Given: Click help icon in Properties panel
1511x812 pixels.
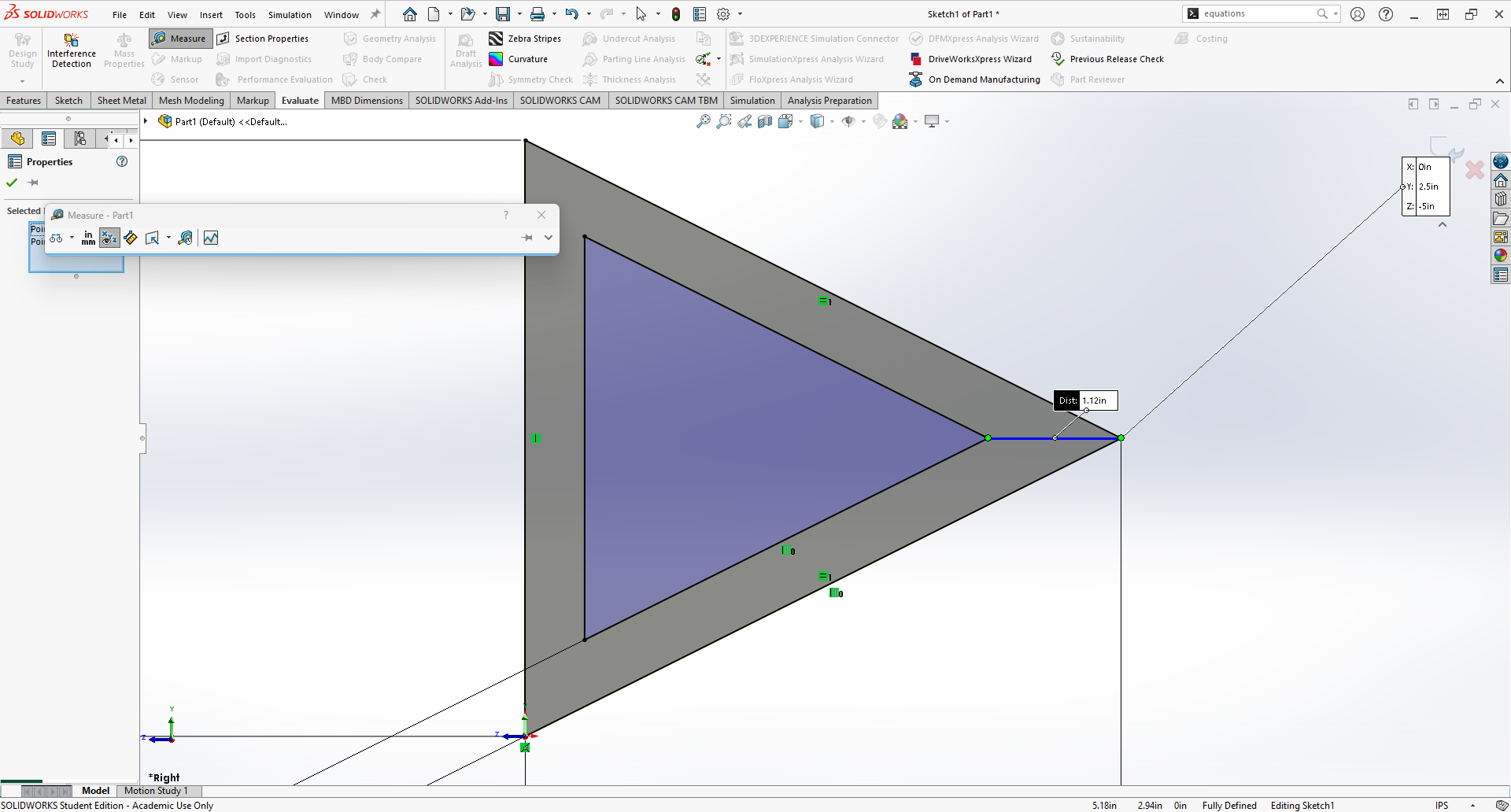Looking at the screenshot, I should tap(122, 161).
